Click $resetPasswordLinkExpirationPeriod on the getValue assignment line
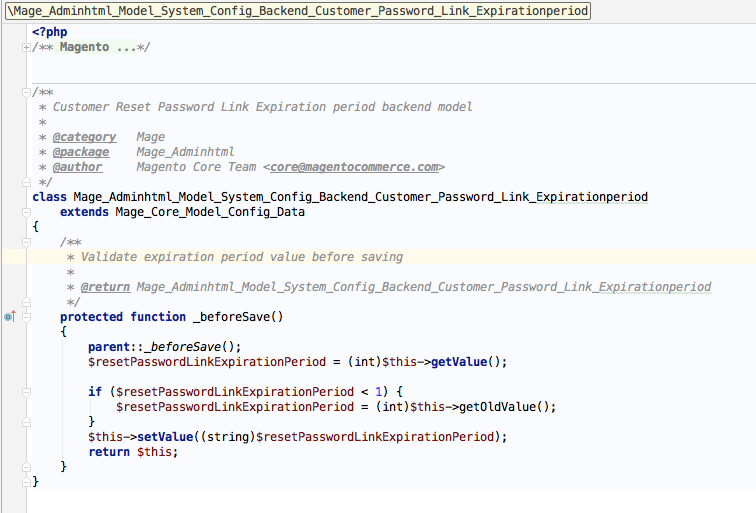This screenshot has width=756, height=513. 207,362
